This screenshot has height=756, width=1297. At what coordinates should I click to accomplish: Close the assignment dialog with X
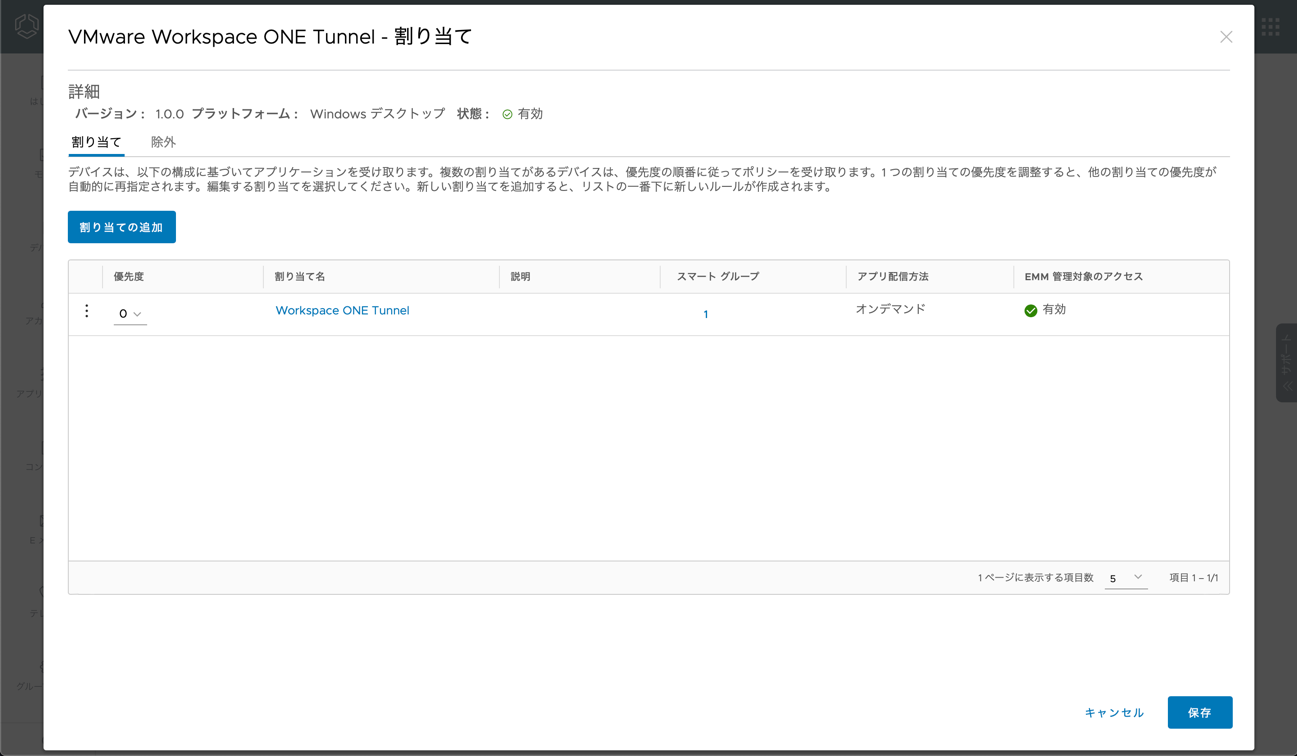point(1226,37)
